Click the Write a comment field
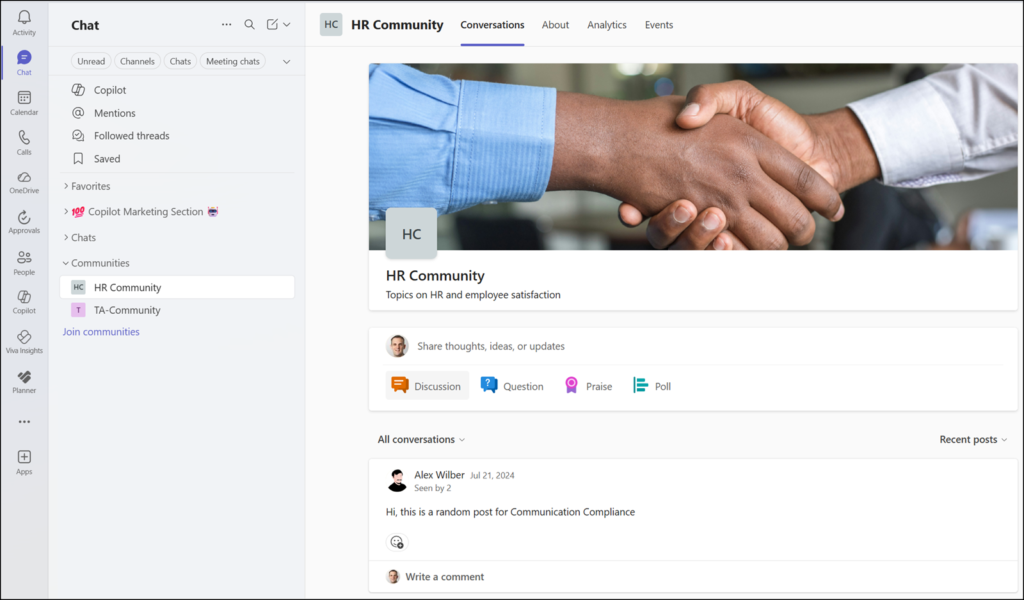Screen dimensions: 1024x600 [445, 576]
